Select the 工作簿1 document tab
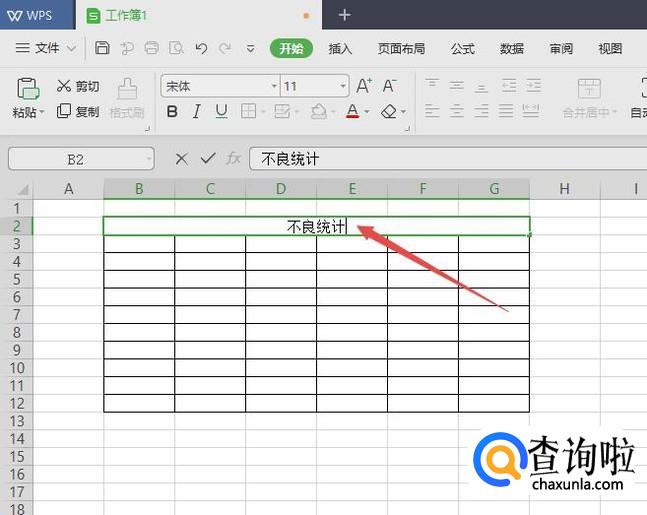The image size is (647, 515). 198,15
